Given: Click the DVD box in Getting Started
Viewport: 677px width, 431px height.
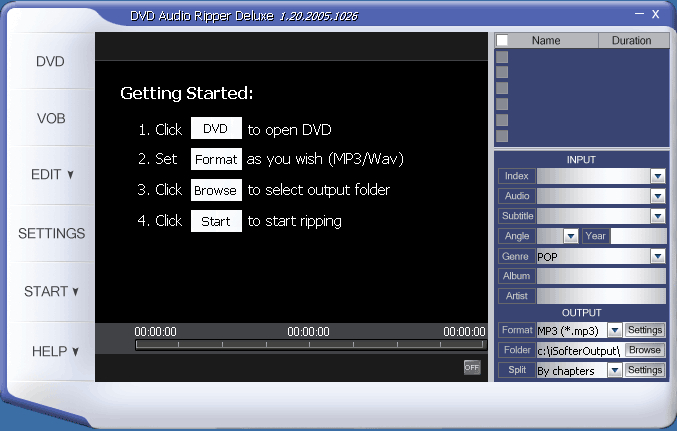Looking at the screenshot, I should pyautogui.click(x=216, y=128).
